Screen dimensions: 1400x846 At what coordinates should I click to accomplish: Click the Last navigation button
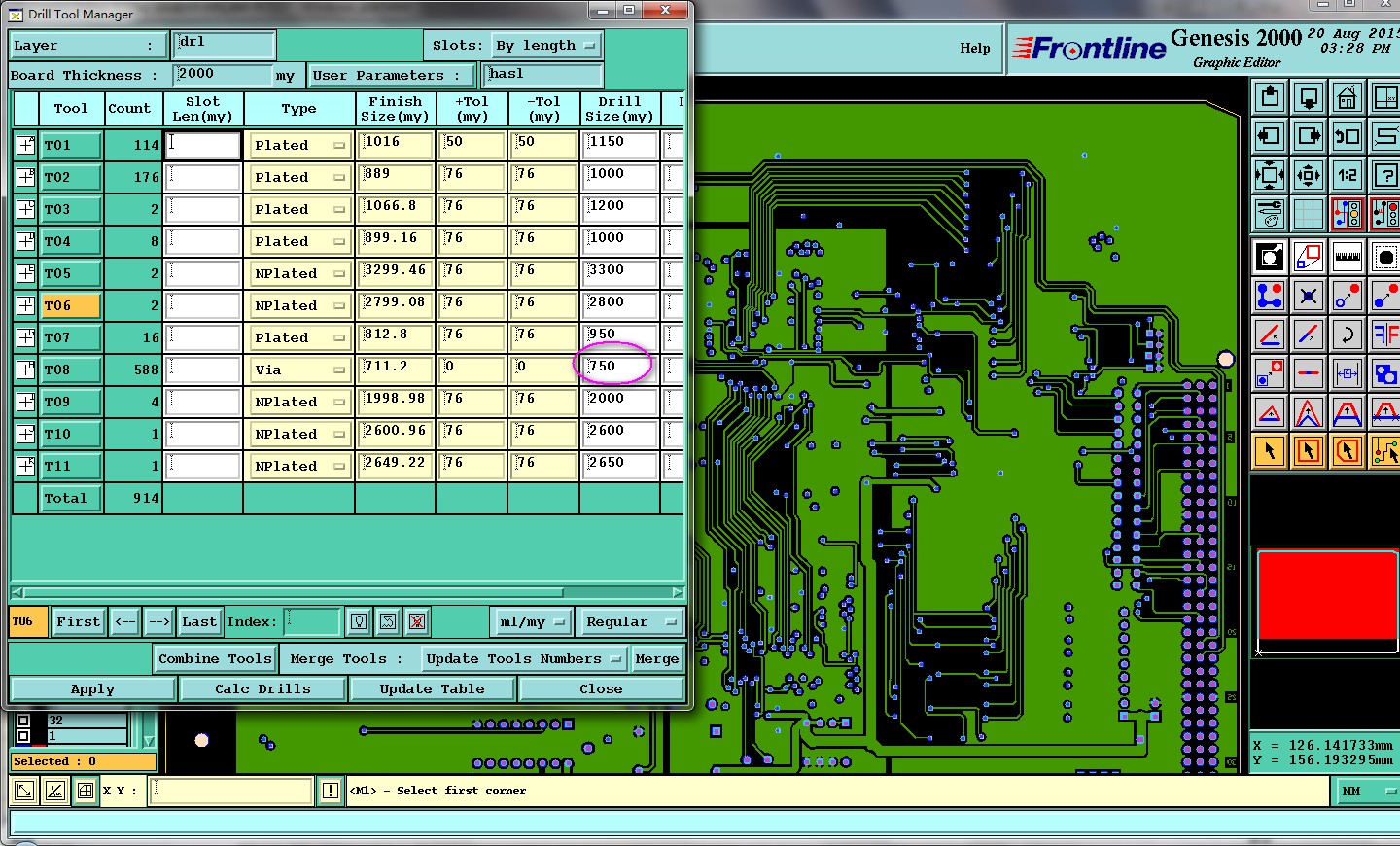(x=199, y=621)
